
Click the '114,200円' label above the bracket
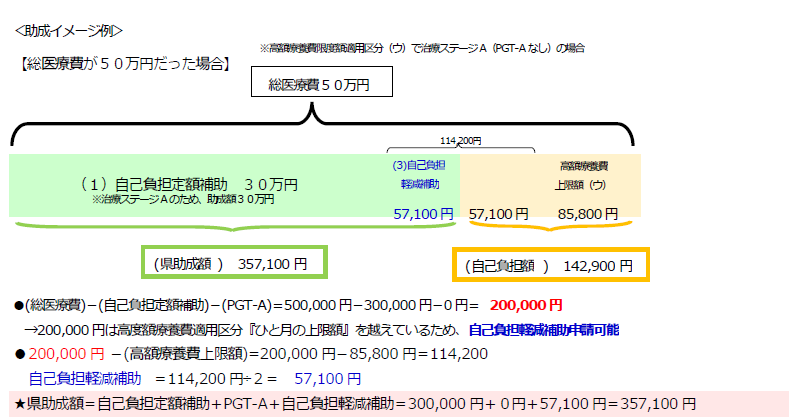point(461,141)
